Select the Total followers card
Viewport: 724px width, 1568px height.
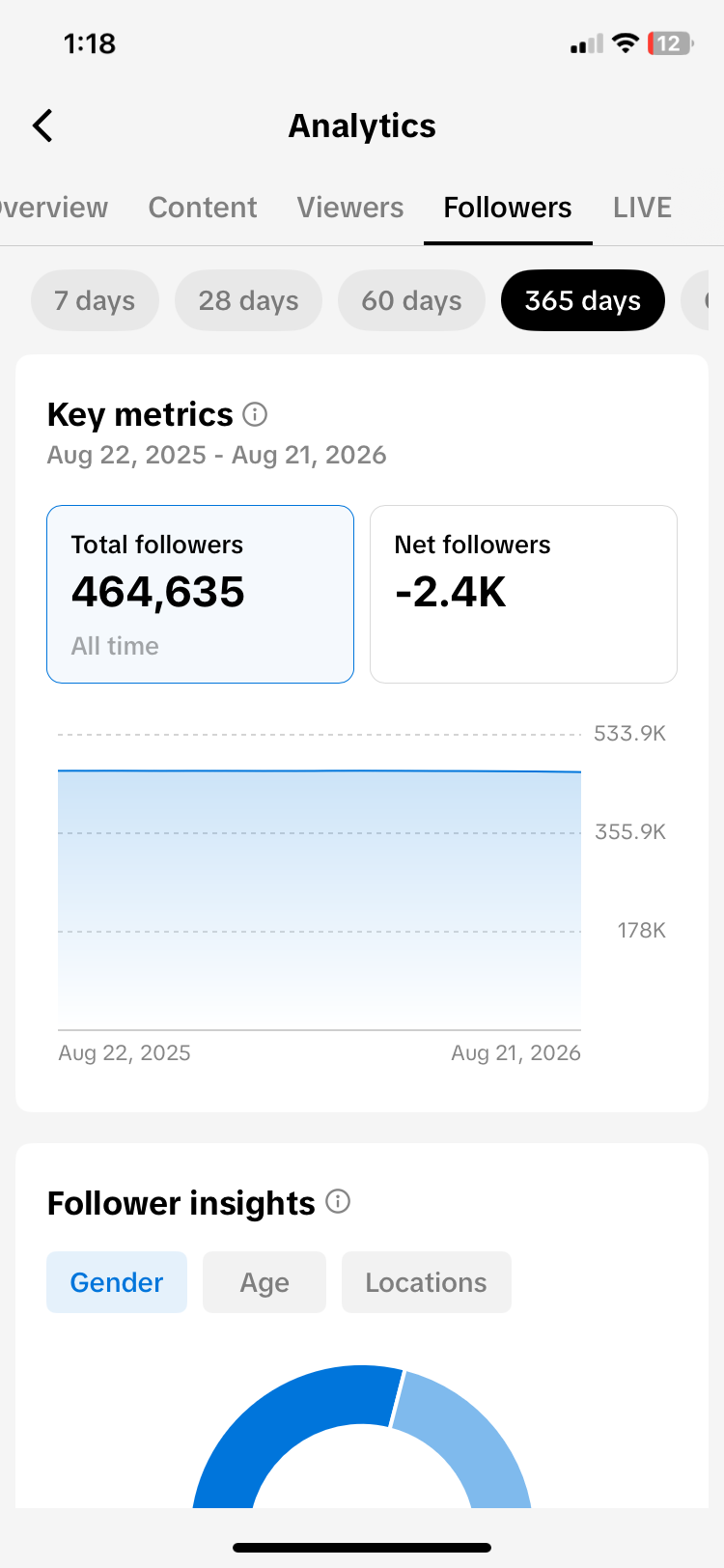pyautogui.click(x=201, y=594)
